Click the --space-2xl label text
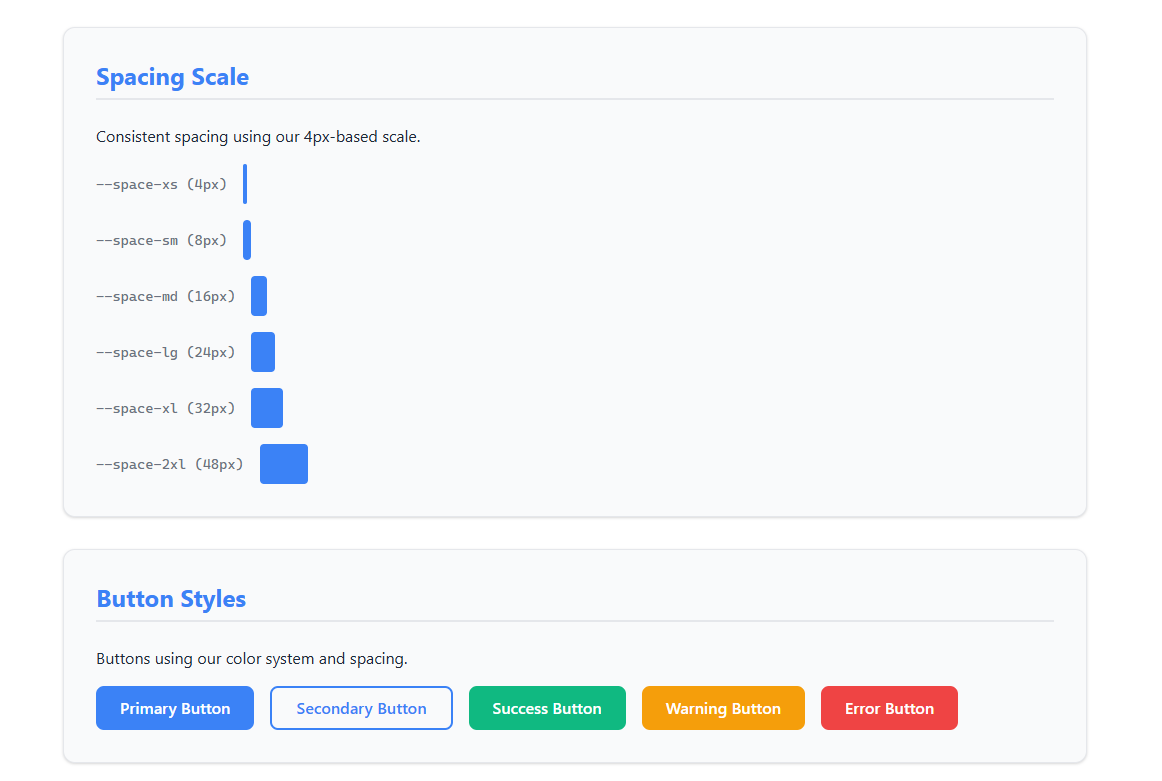1162x781 pixels. [x=168, y=463]
